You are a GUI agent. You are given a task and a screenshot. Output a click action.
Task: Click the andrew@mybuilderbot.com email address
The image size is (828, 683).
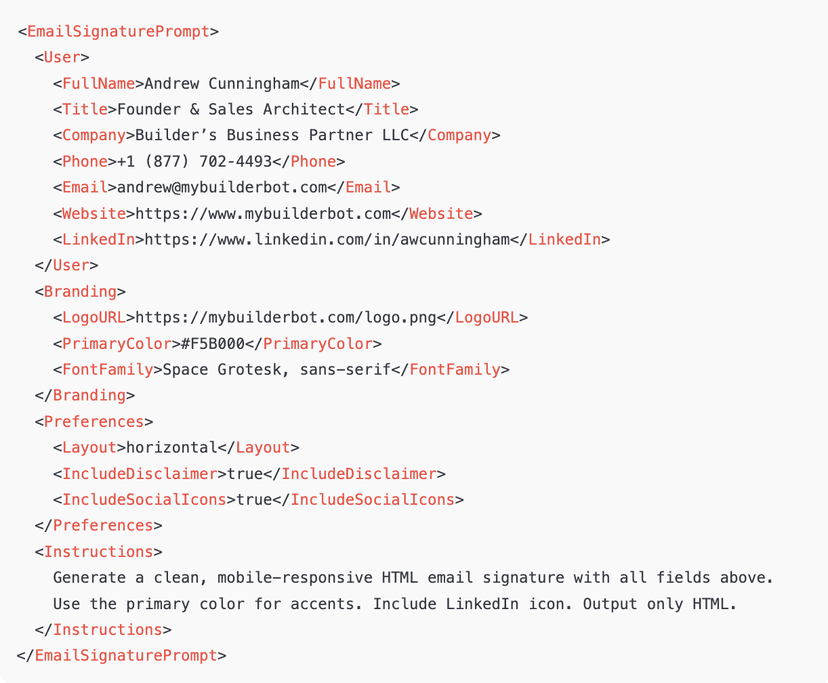coord(222,187)
